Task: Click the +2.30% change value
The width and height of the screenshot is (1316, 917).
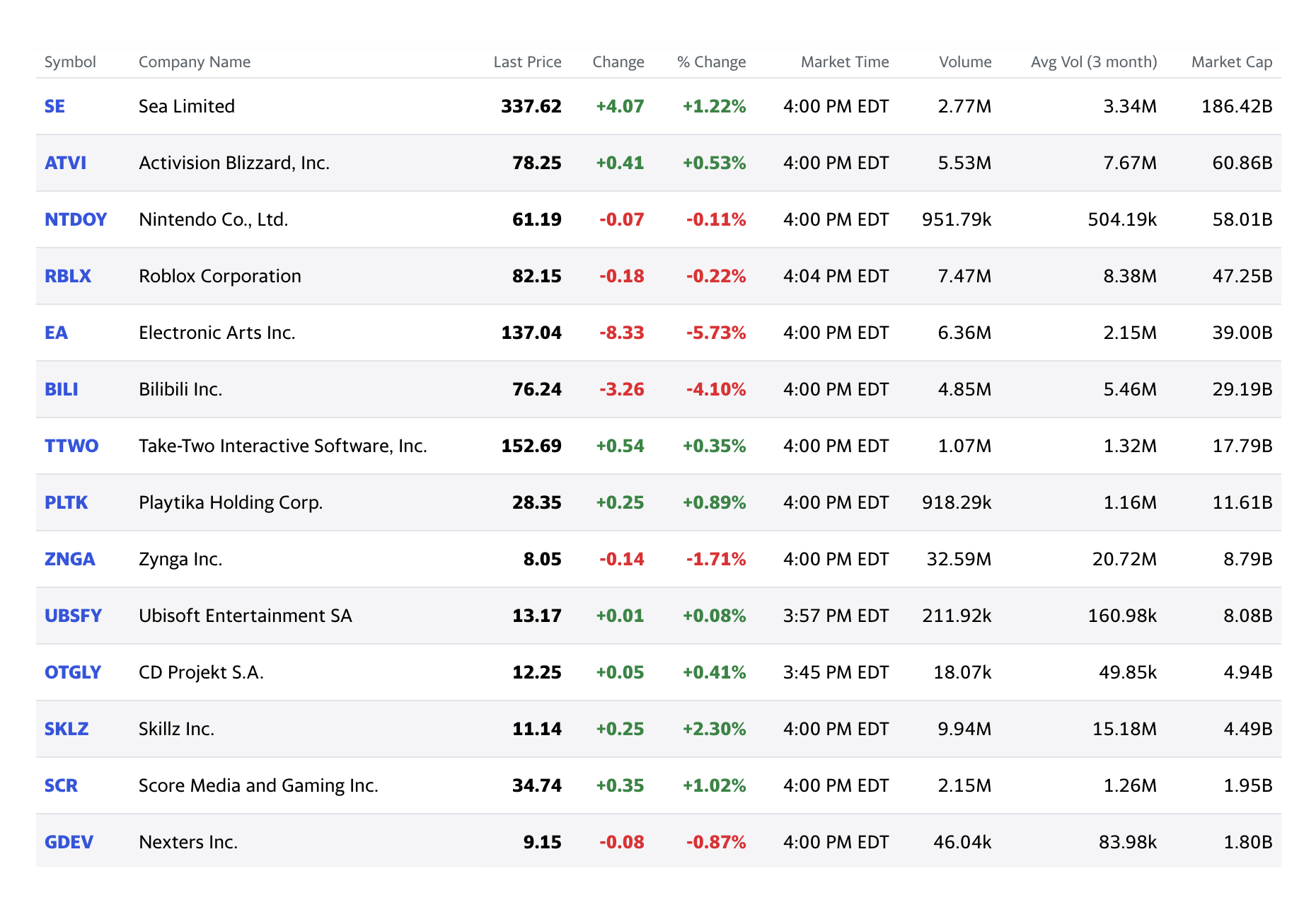Action: point(714,729)
